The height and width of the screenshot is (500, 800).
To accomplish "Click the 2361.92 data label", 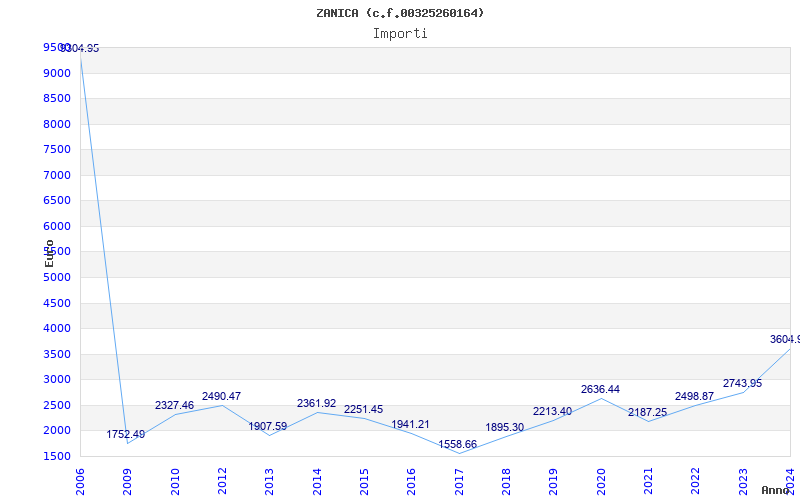I will point(316,404).
